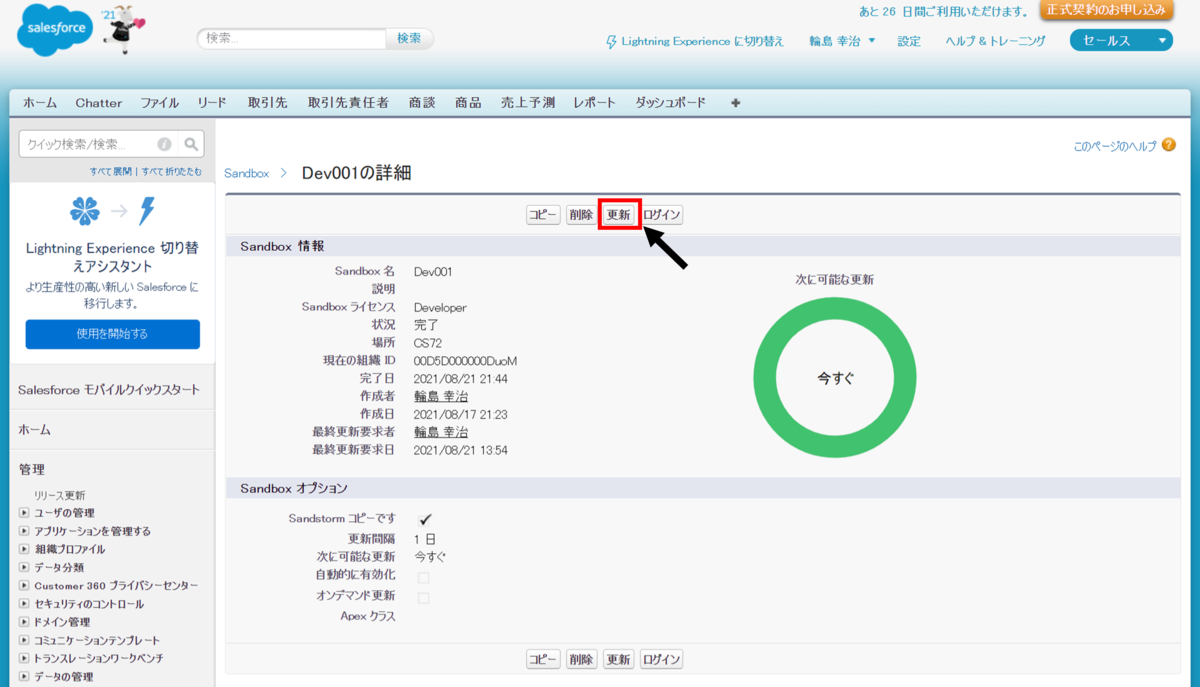Expand the ドメイン管理 tree node
Viewport: 1200px width, 687px height.
[x=24, y=622]
